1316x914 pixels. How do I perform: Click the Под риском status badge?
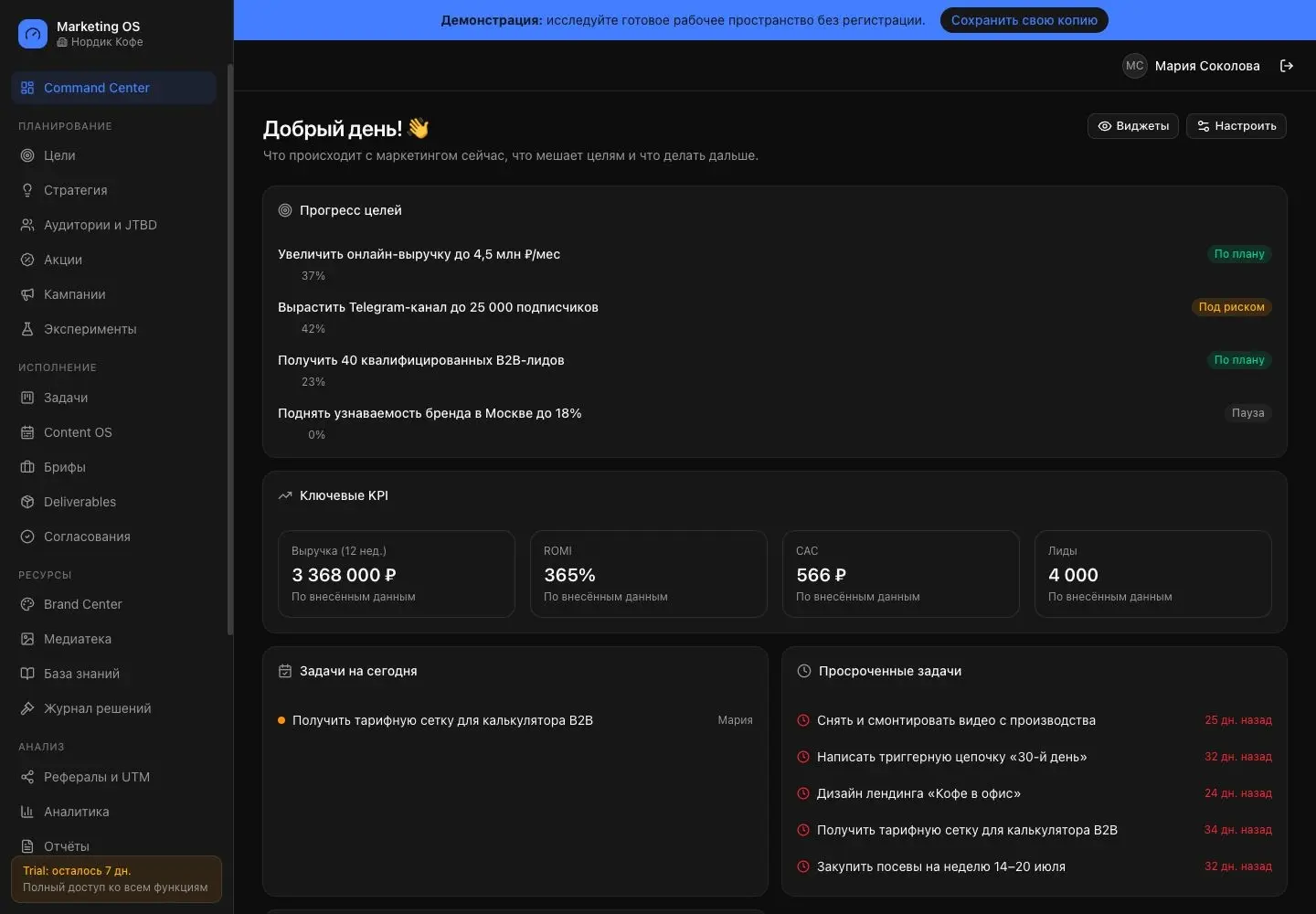[1231, 307]
